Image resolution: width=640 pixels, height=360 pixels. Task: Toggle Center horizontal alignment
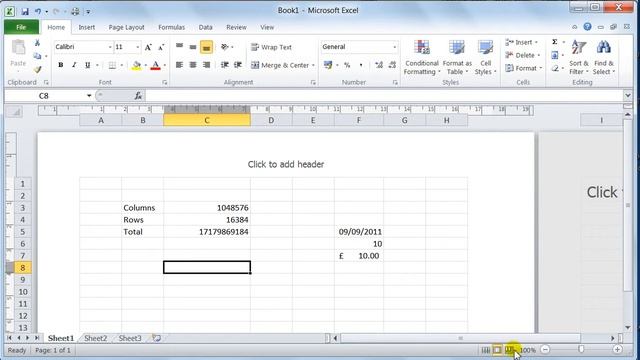click(x=193, y=65)
